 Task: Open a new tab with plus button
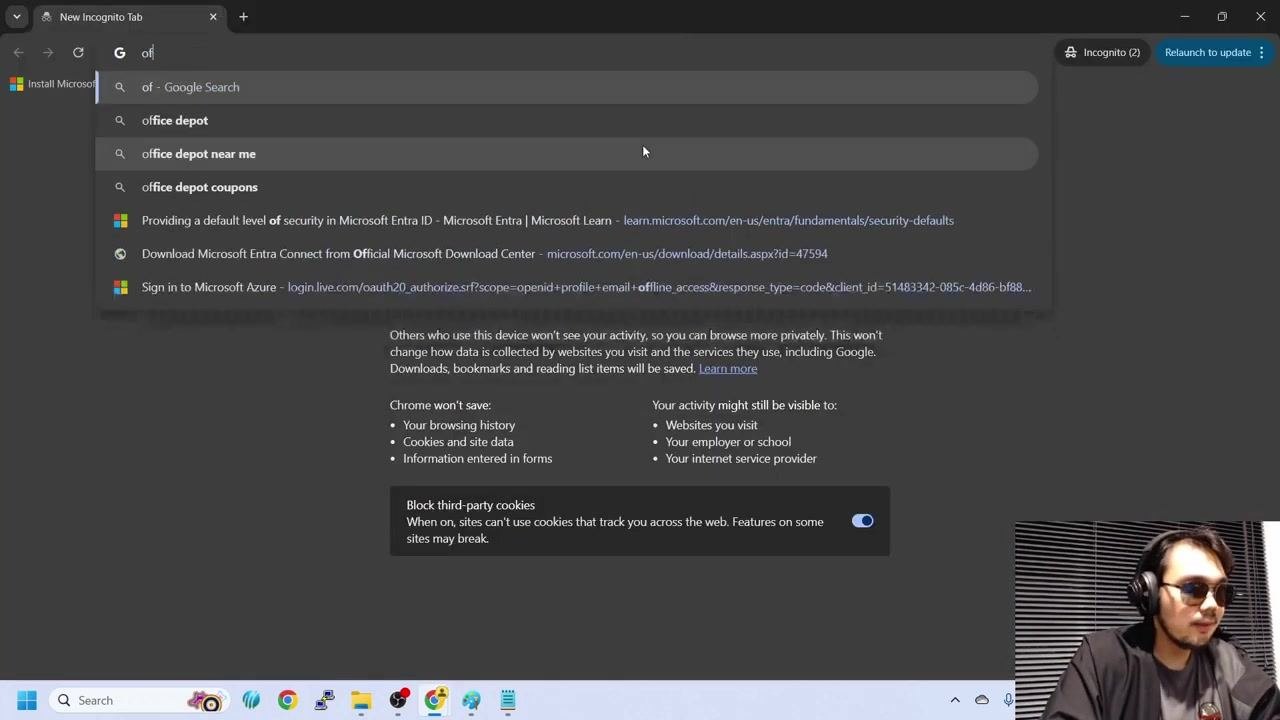pos(243,17)
